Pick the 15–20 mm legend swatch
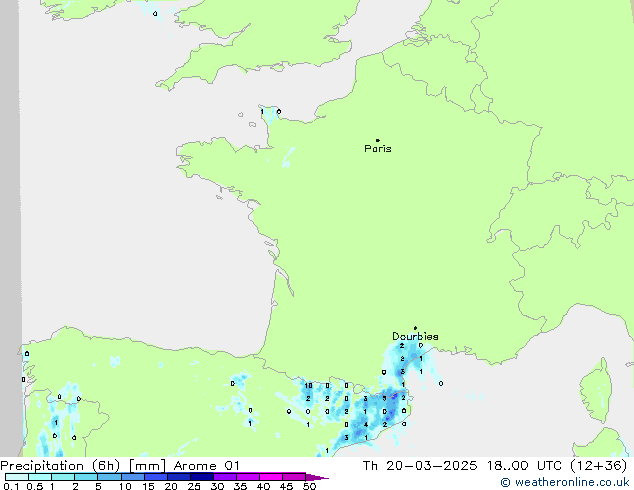Screen dimensions: 634x490 pyautogui.click(x=156, y=477)
